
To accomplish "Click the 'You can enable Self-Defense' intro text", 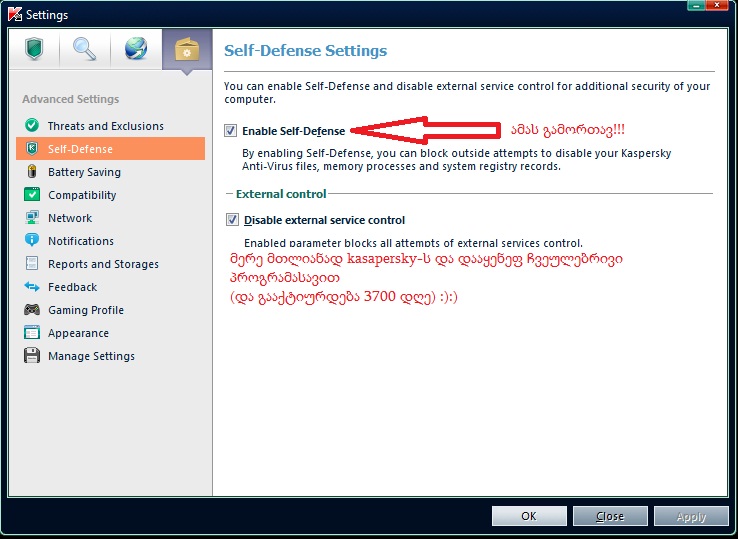I will click(x=467, y=93).
